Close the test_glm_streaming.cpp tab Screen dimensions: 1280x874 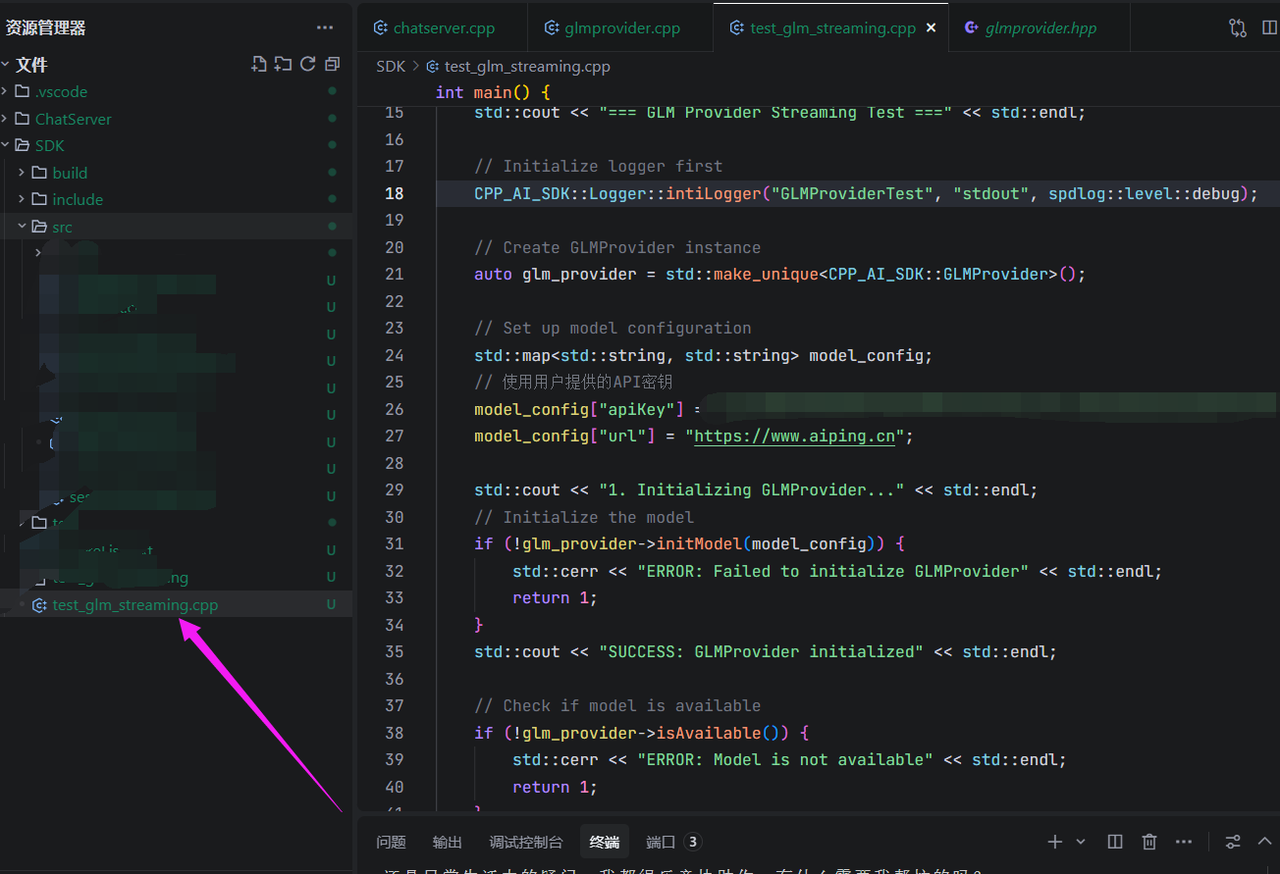click(932, 28)
